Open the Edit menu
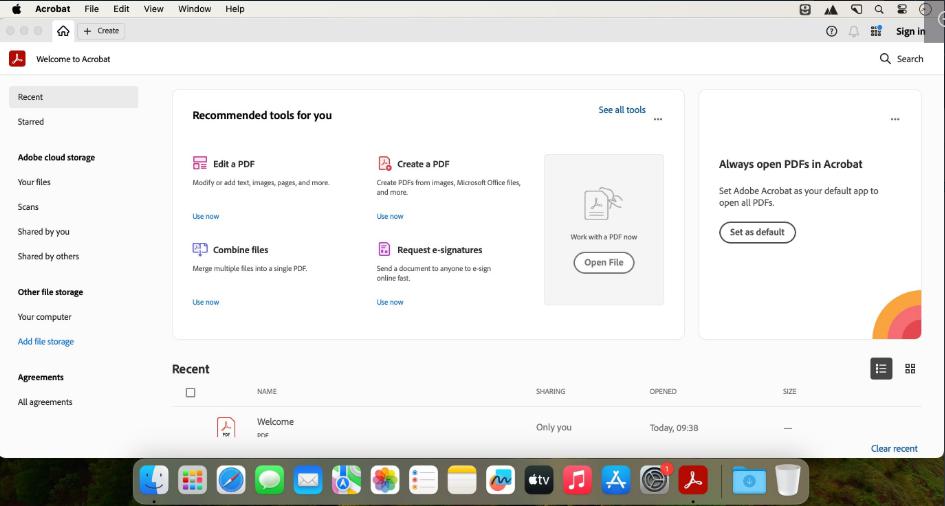The image size is (945, 506). point(121,9)
